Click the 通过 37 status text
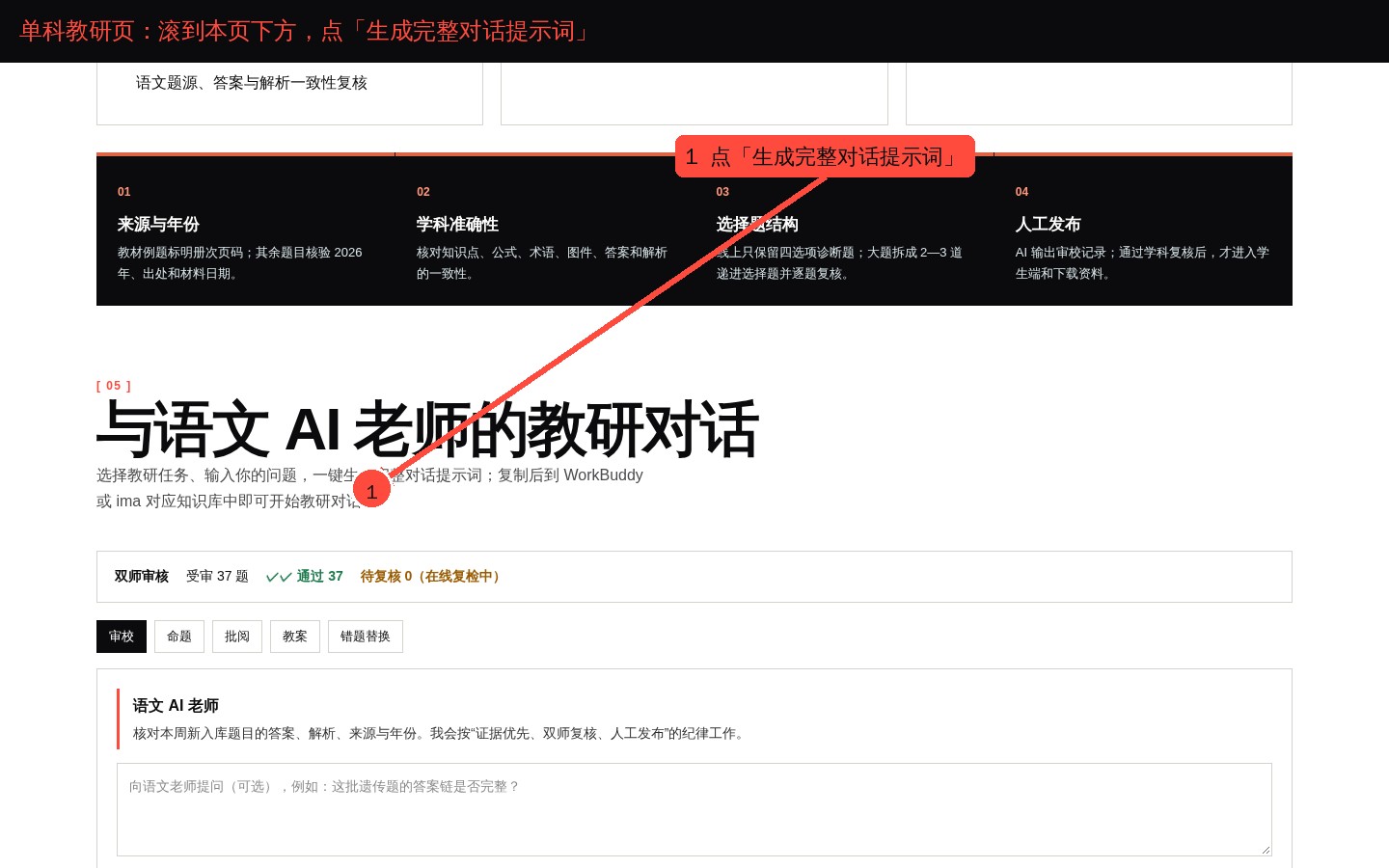Image resolution: width=1389 pixels, height=868 pixels. click(x=319, y=576)
